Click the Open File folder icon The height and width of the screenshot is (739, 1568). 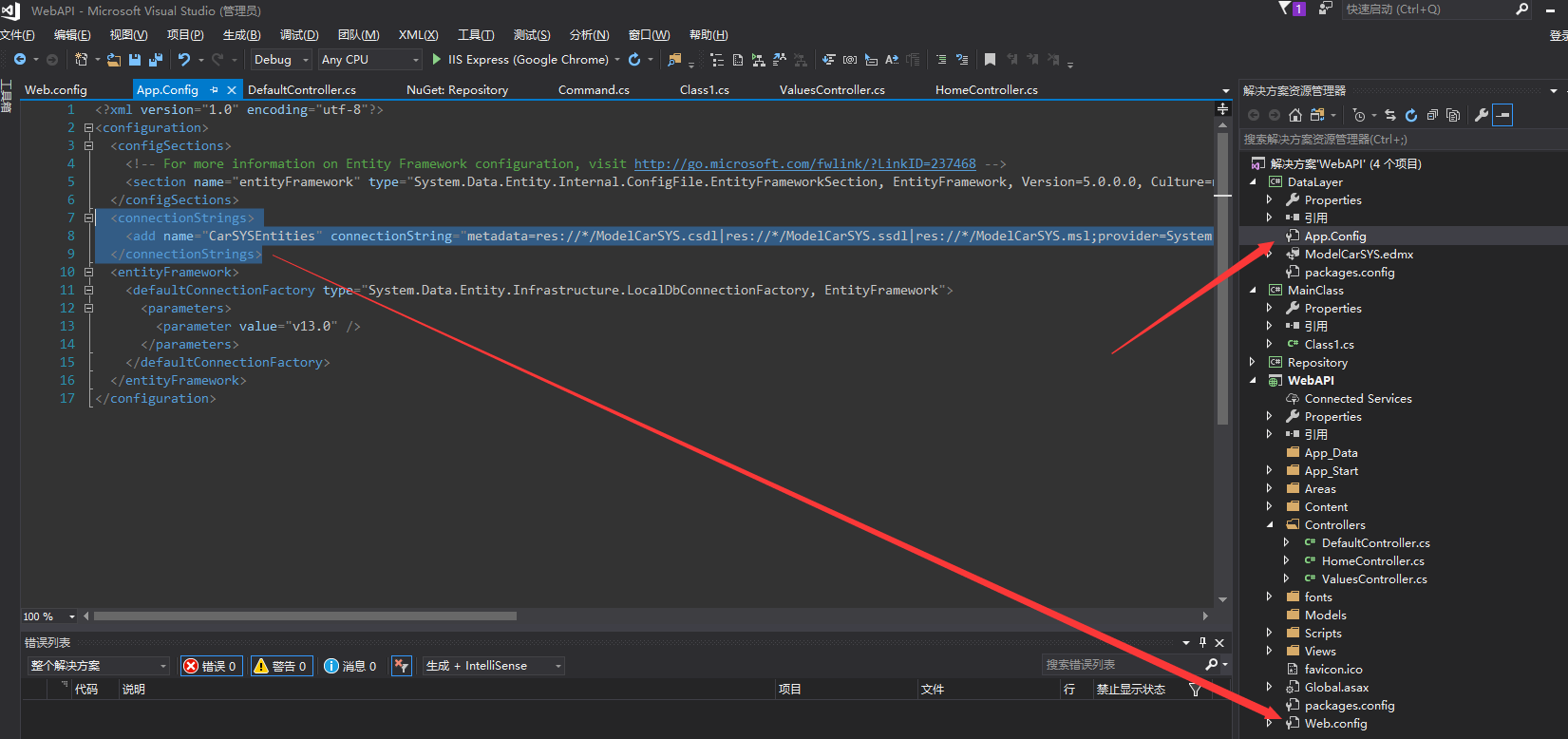pos(114,60)
